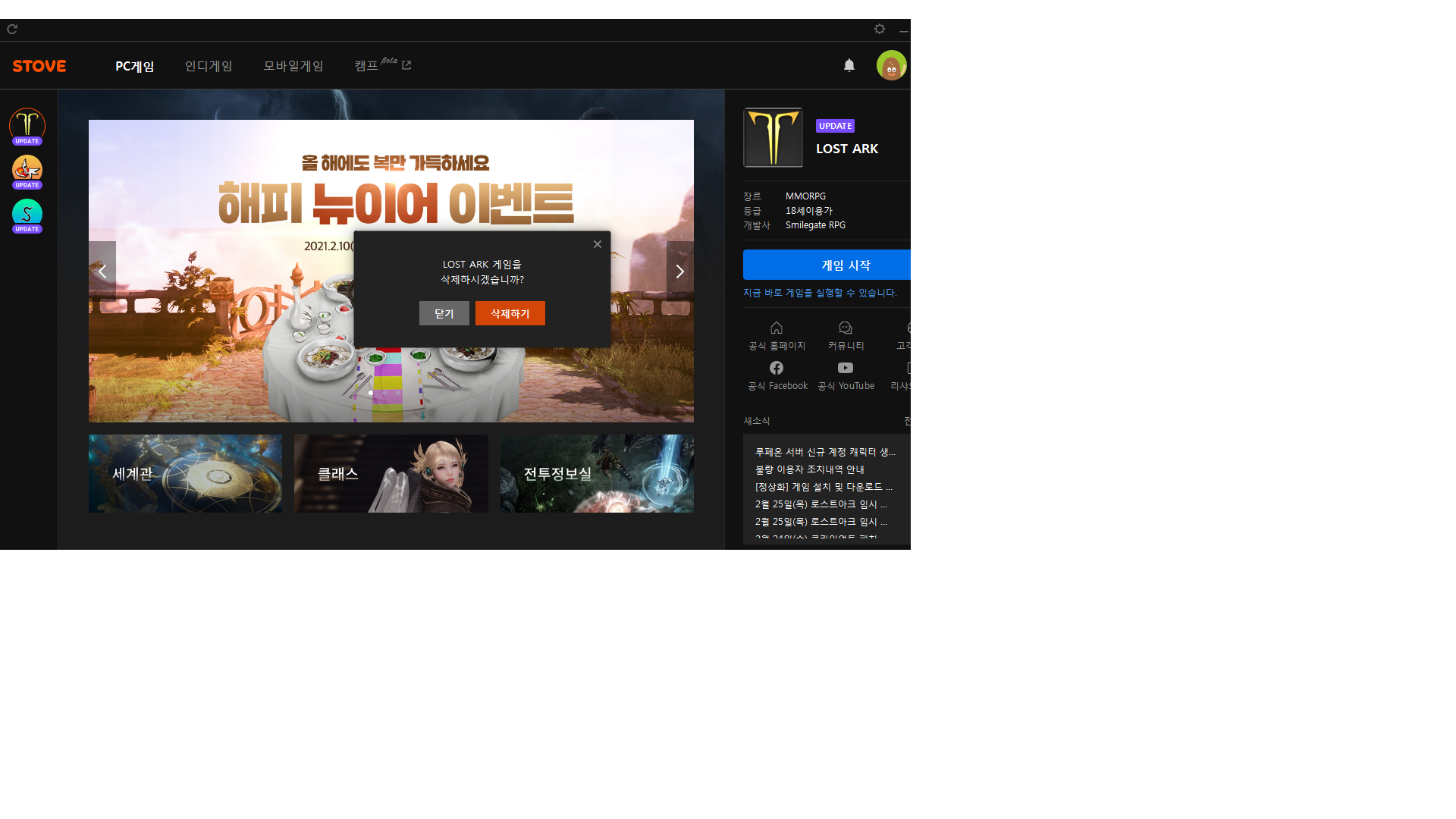This screenshot has width=1456, height=819.
Task: Switch to the 인디게임 tab
Action: (209, 66)
